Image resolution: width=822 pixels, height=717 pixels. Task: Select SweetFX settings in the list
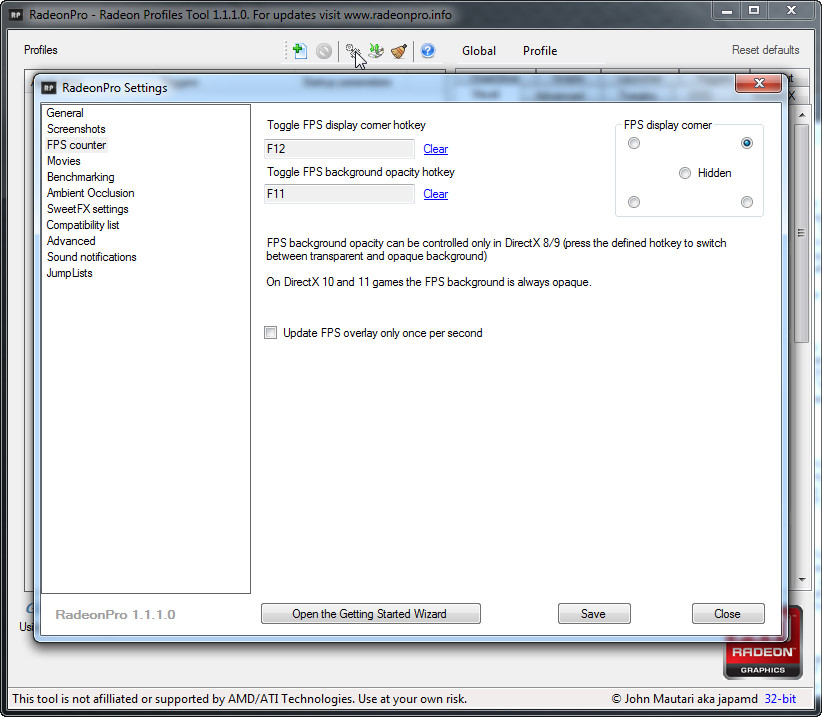(88, 209)
